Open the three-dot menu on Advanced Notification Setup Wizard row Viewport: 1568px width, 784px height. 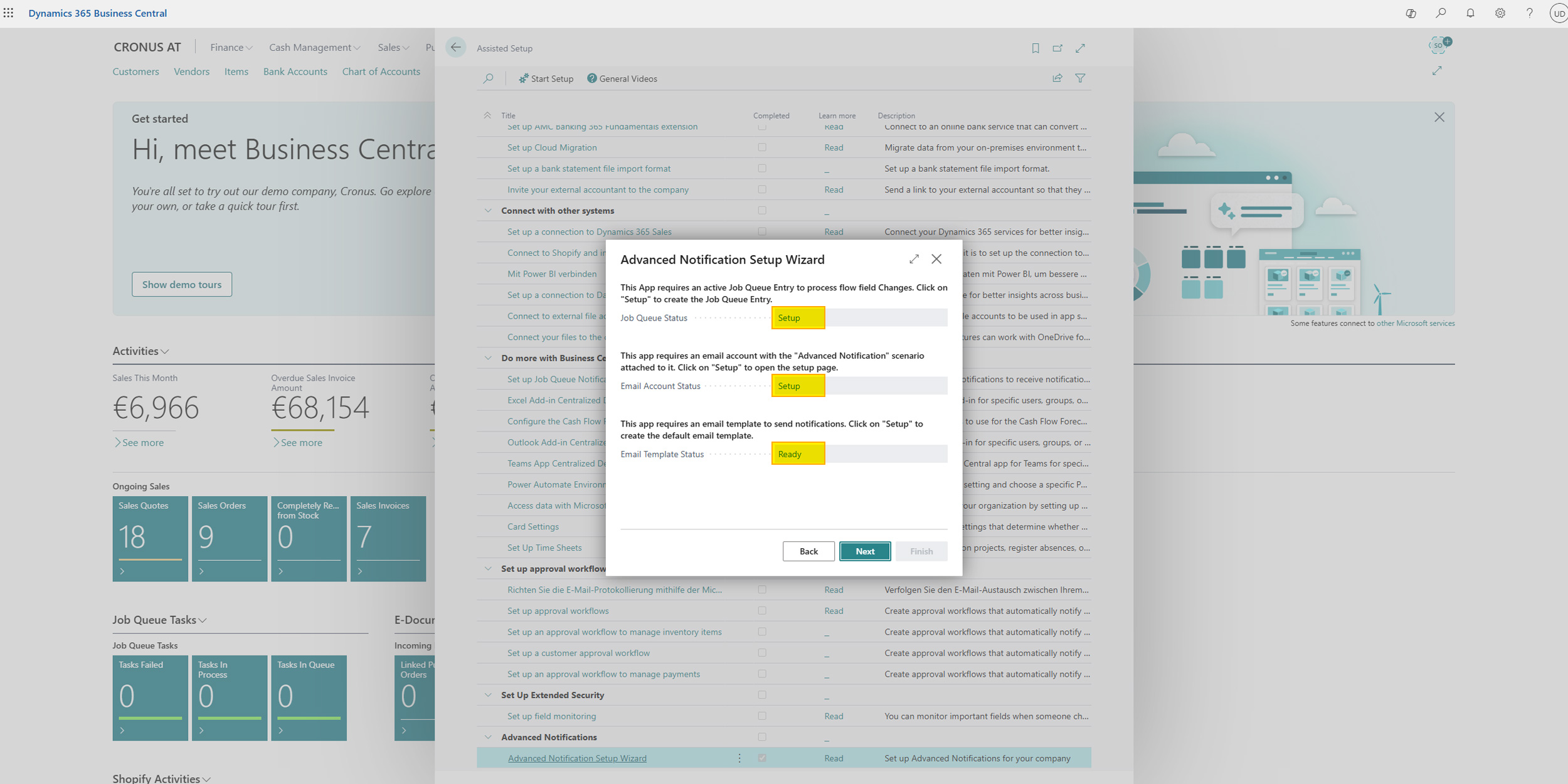pyautogui.click(x=739, y=758)
